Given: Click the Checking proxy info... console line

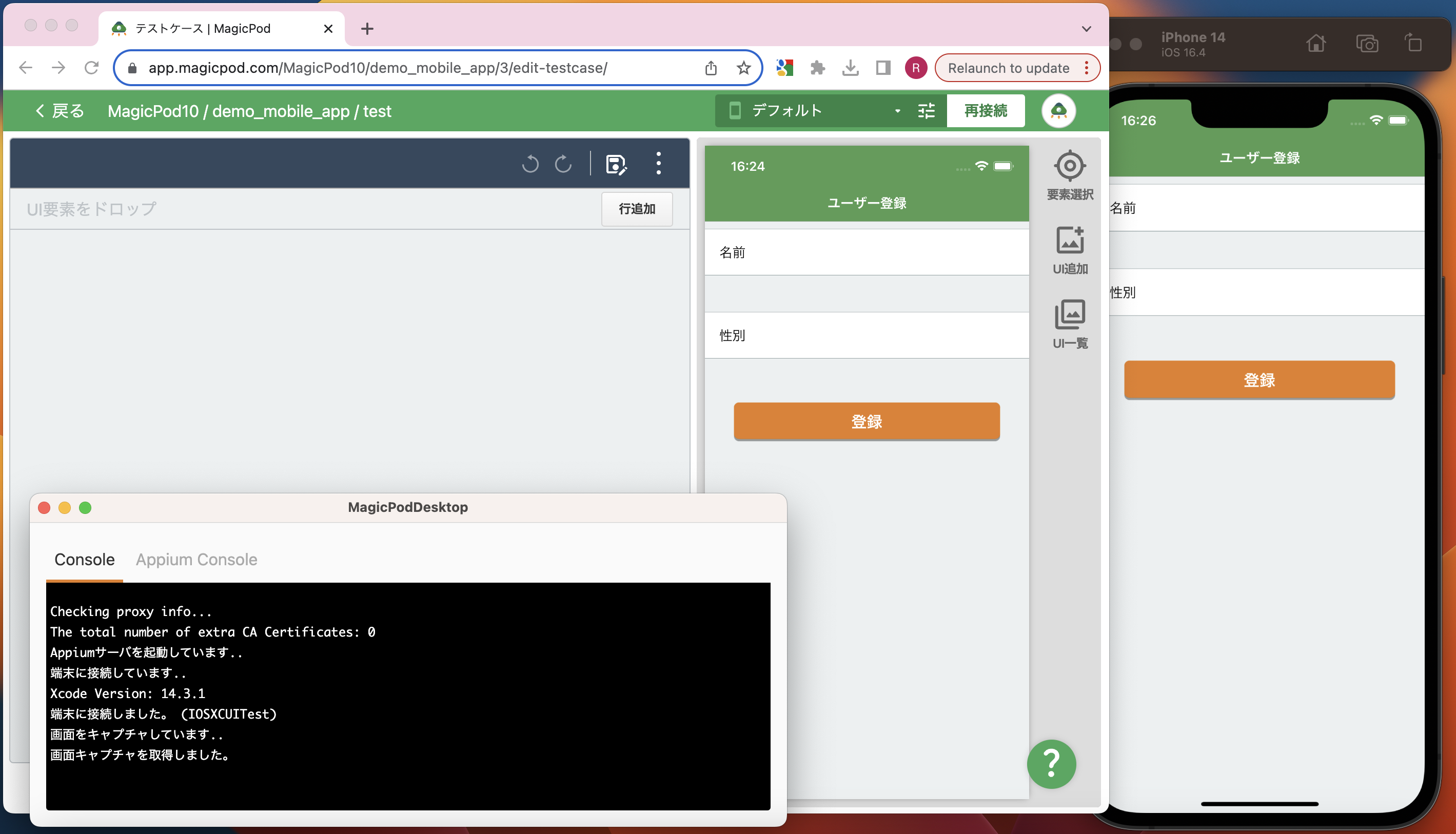Looking at the screenshot, I should 131,611.
